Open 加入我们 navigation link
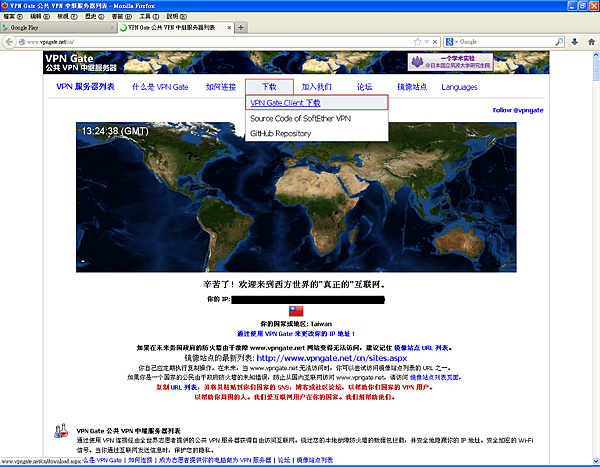The width and height of the screenshot is (600, 467). (316, 87)
